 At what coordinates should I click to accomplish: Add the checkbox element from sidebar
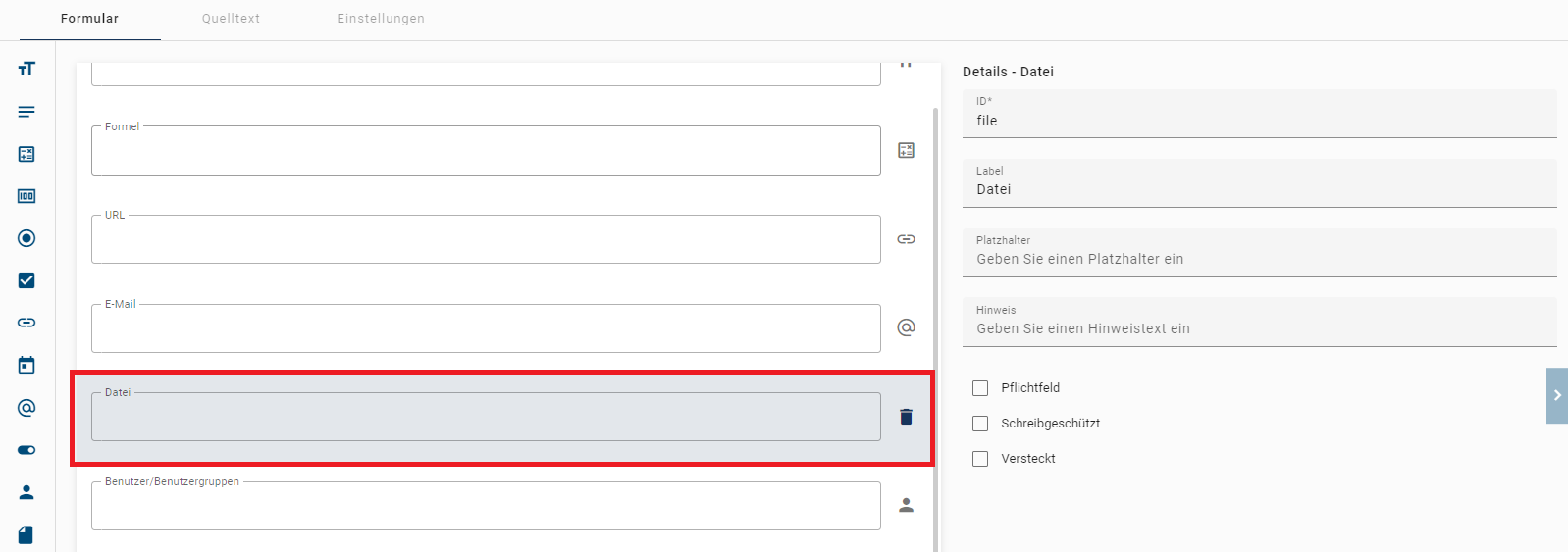pos(26,280)
